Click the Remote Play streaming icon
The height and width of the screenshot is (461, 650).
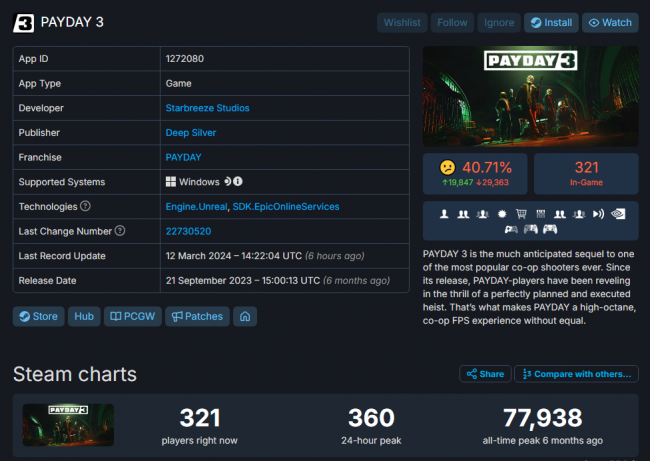pos(598,214)
